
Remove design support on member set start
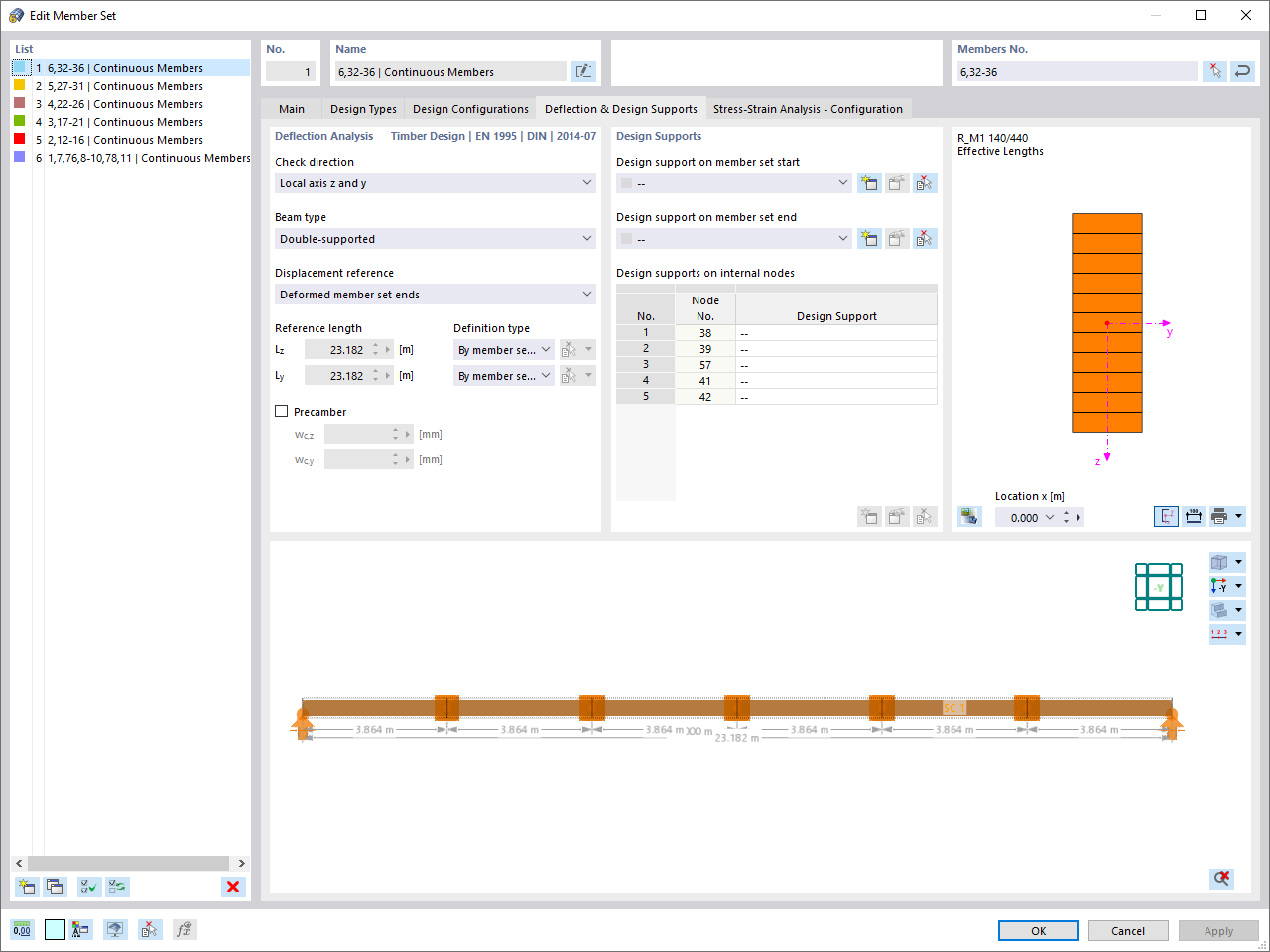[925, 182]
